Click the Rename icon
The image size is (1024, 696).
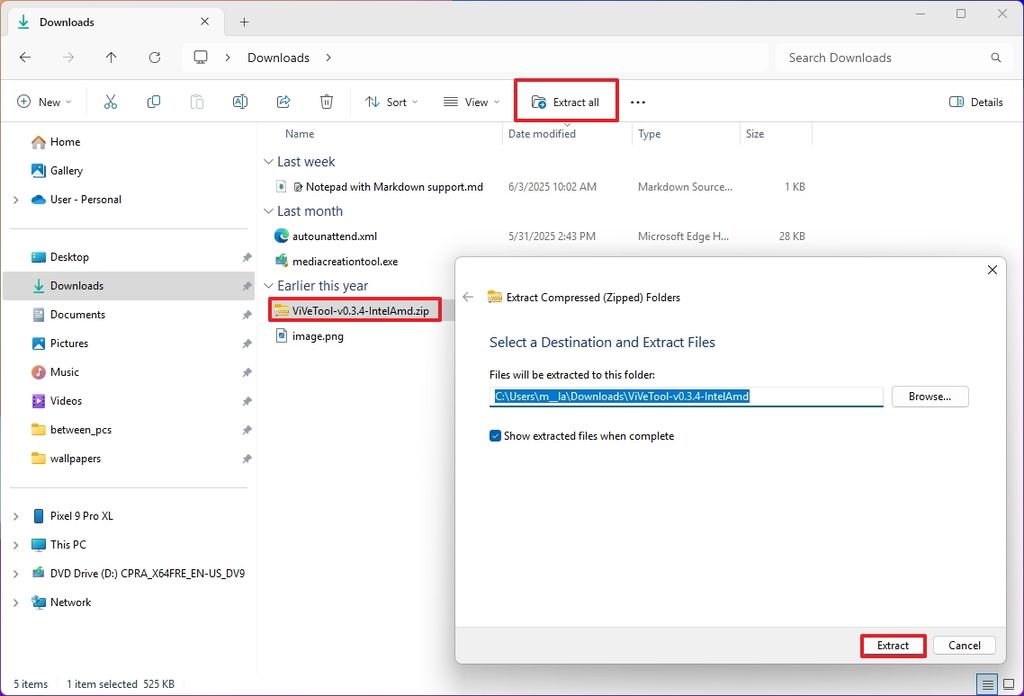click(240, 101)
